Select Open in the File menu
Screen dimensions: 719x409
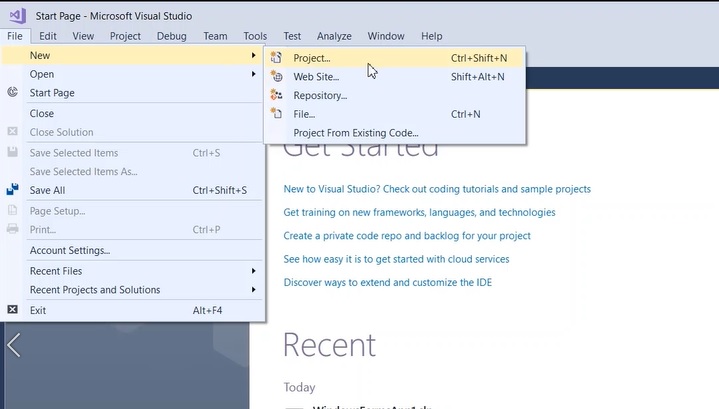point(132,74)
